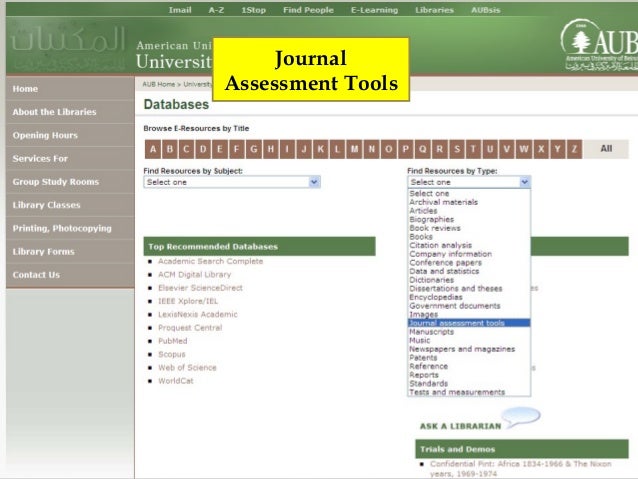Viewport: 638px width, 479px height.
Task: Browse e-resources starting with letter W
Action: point(524,149)
